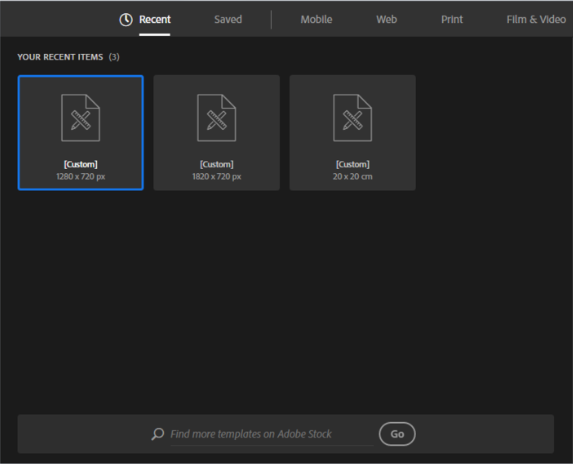
Task: Go to the Print presets tab
Action: click(x=452, y=19)
